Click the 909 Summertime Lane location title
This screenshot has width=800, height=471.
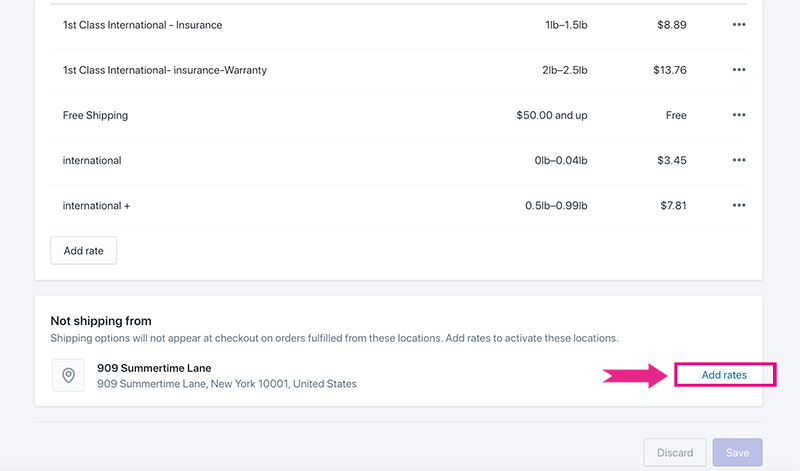pos(154,368)
